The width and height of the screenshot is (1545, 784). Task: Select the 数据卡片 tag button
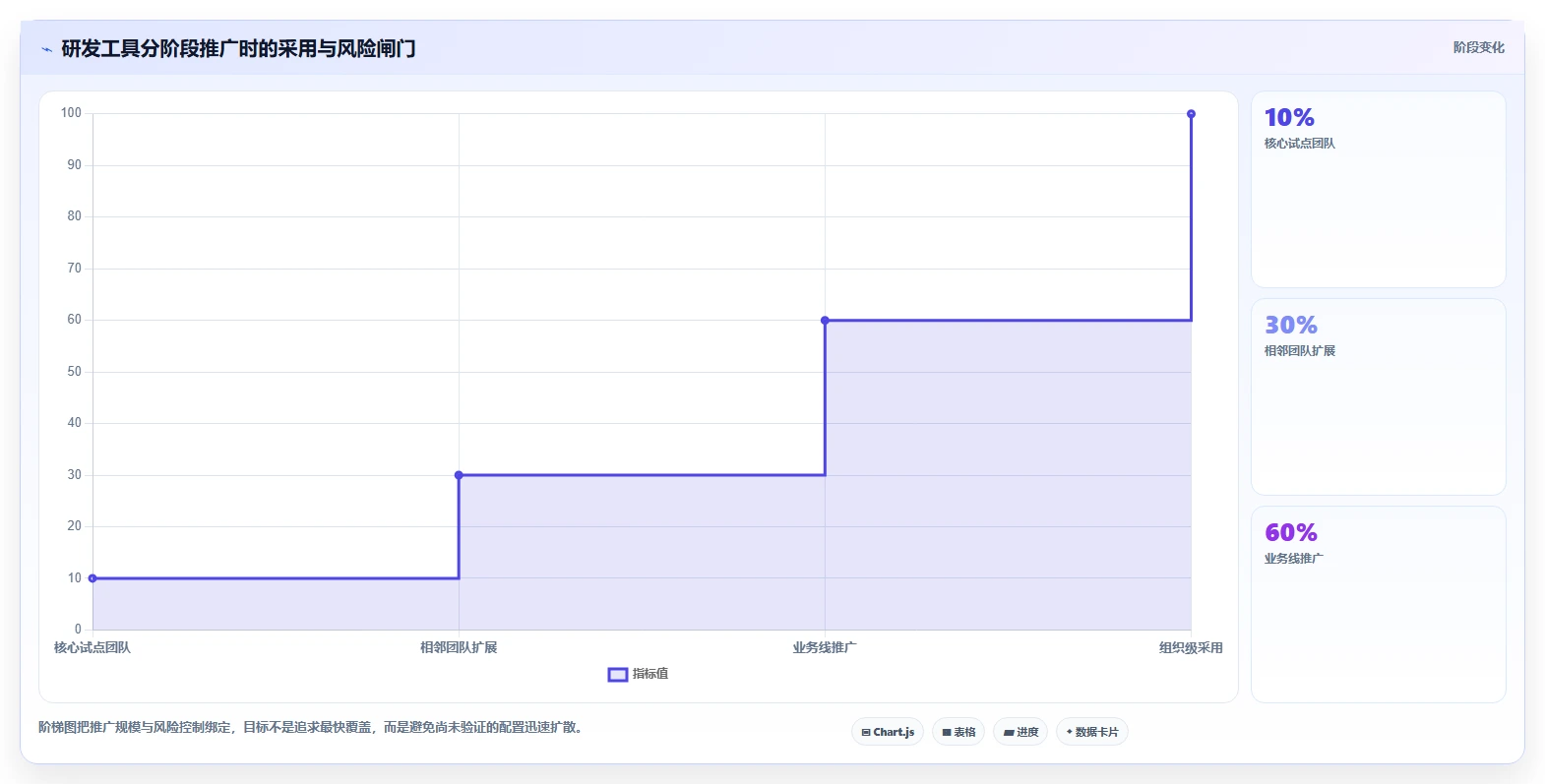pos(1092,732)
